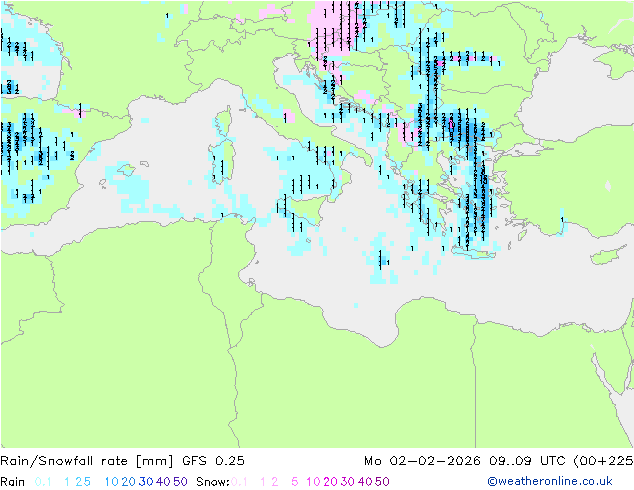The height and width of the screenshot is (490, 634).
Task: Click the "(00+225" forecast offset text
Action: [x=603, y=461]
